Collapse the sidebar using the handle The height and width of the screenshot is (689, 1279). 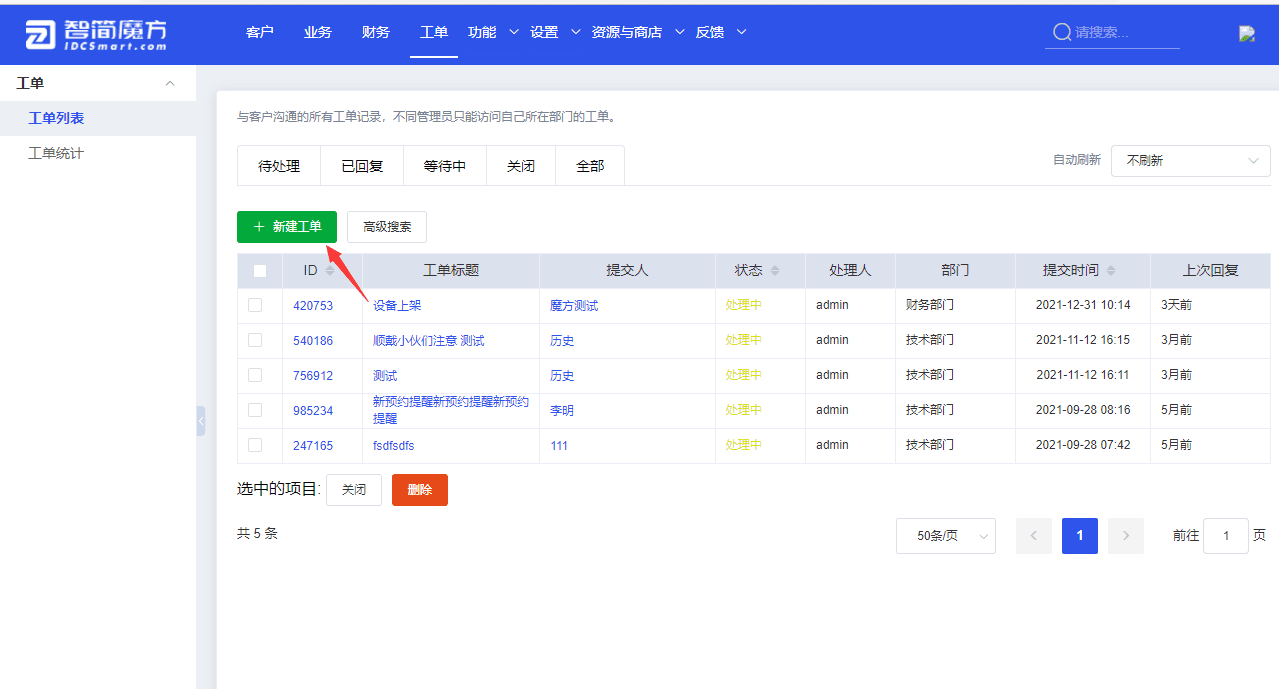tap(201, 421)
